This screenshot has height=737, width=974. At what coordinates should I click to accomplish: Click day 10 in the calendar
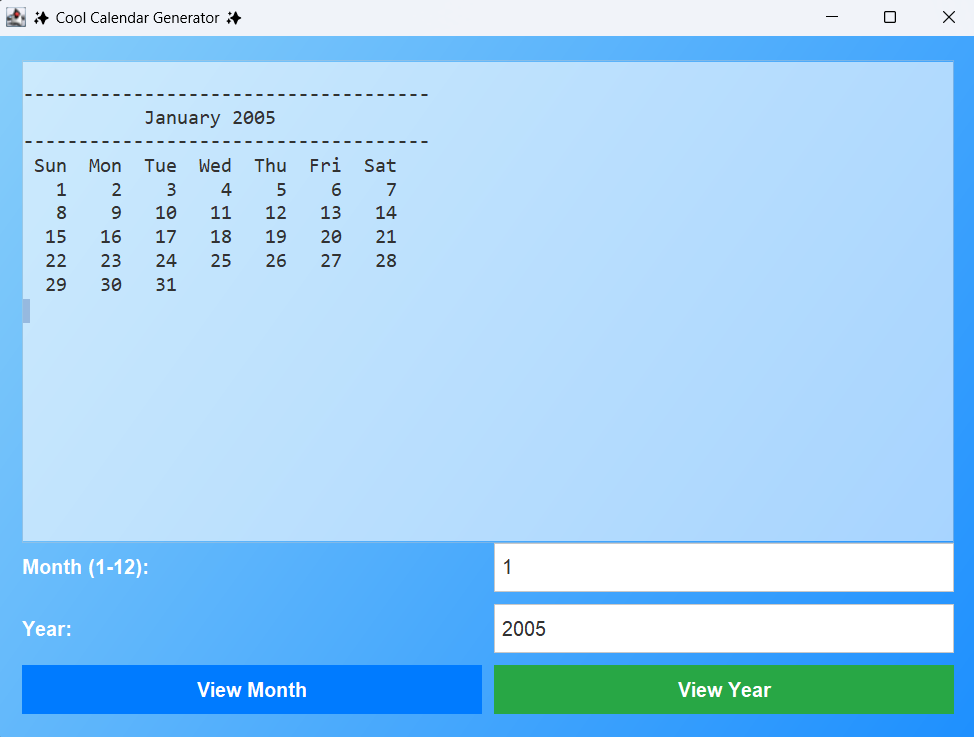[x=166, y=213]
